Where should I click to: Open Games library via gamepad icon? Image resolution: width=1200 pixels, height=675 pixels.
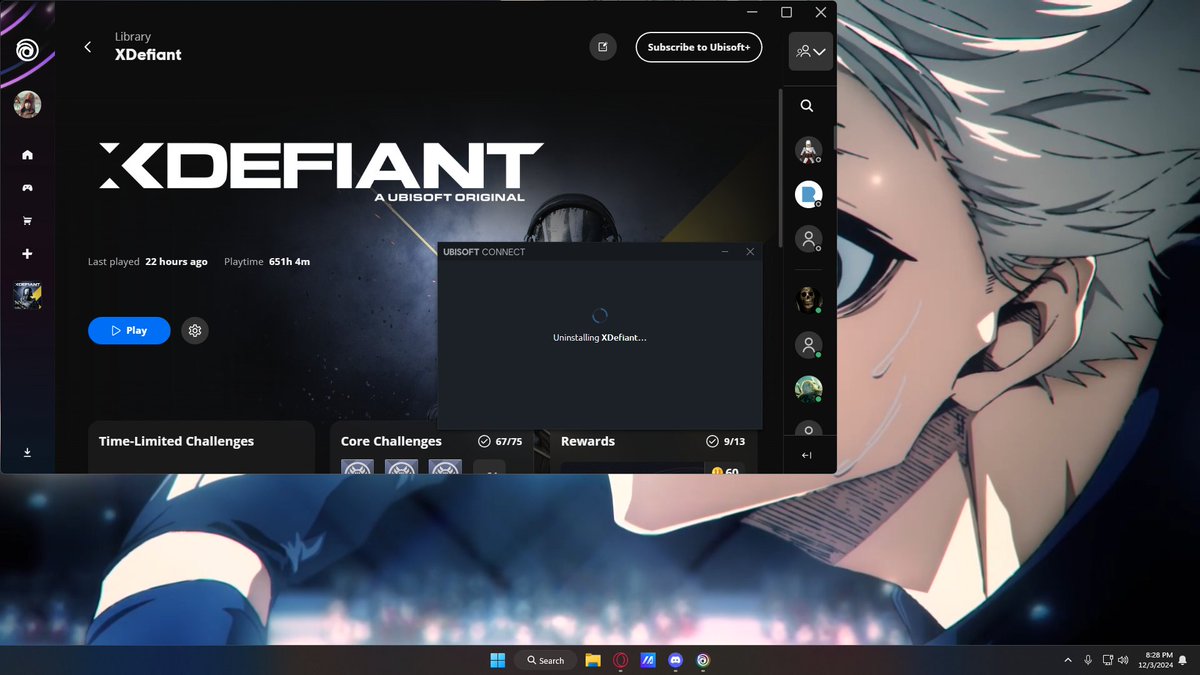click(x=27, y=188)
